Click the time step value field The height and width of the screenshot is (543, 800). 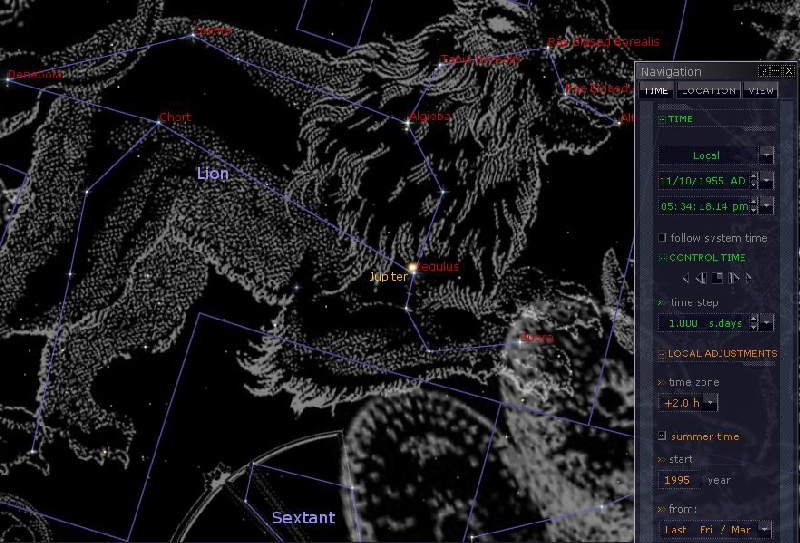point(704,323)
